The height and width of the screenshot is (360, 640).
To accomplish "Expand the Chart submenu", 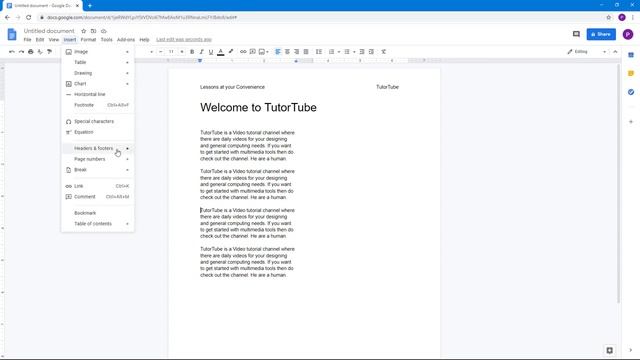I will (98, 84).
